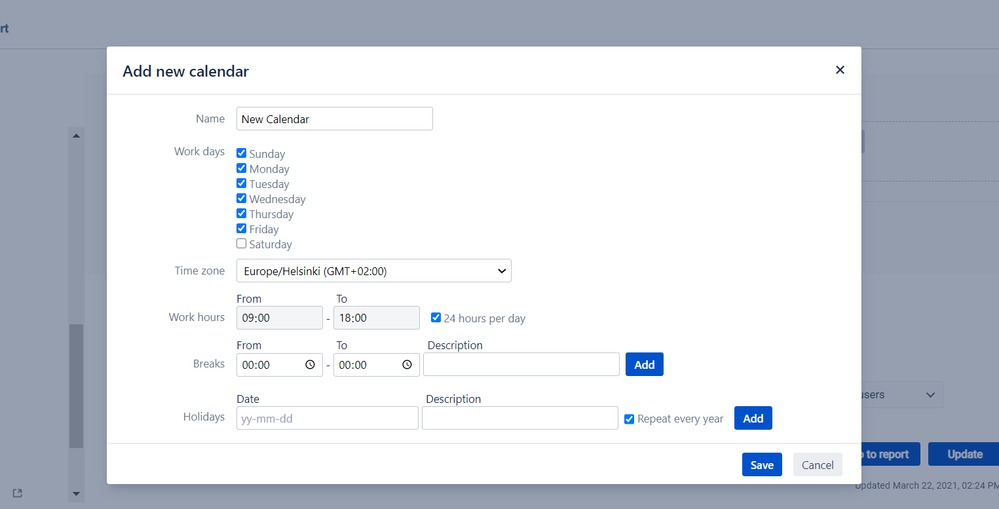Uncheck the Sunday work day checkbox
Image resolution: width=999 pixels, height=509 pixels.
[x=241, y=153]
